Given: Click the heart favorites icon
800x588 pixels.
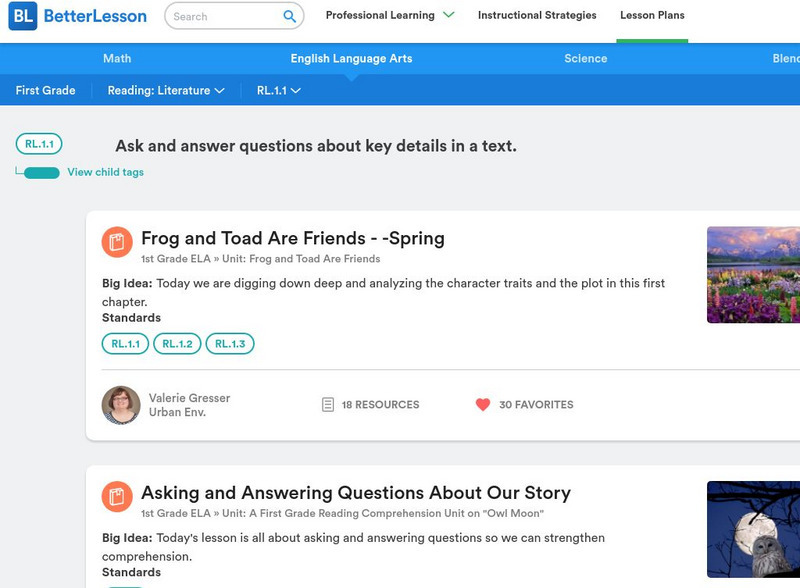Looking at the screenshot, I should click(x=483, y=405).
